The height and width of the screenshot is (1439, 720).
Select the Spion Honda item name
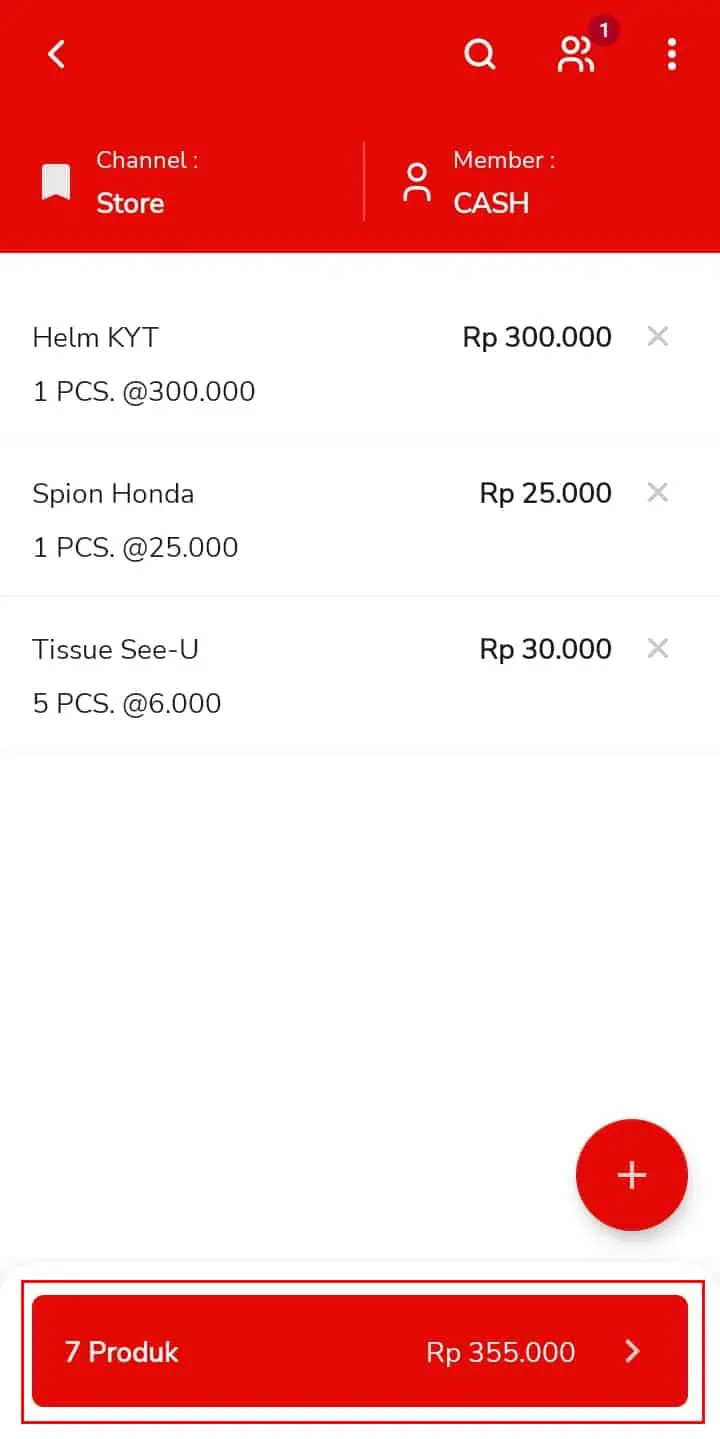click(x=113, y=493)
